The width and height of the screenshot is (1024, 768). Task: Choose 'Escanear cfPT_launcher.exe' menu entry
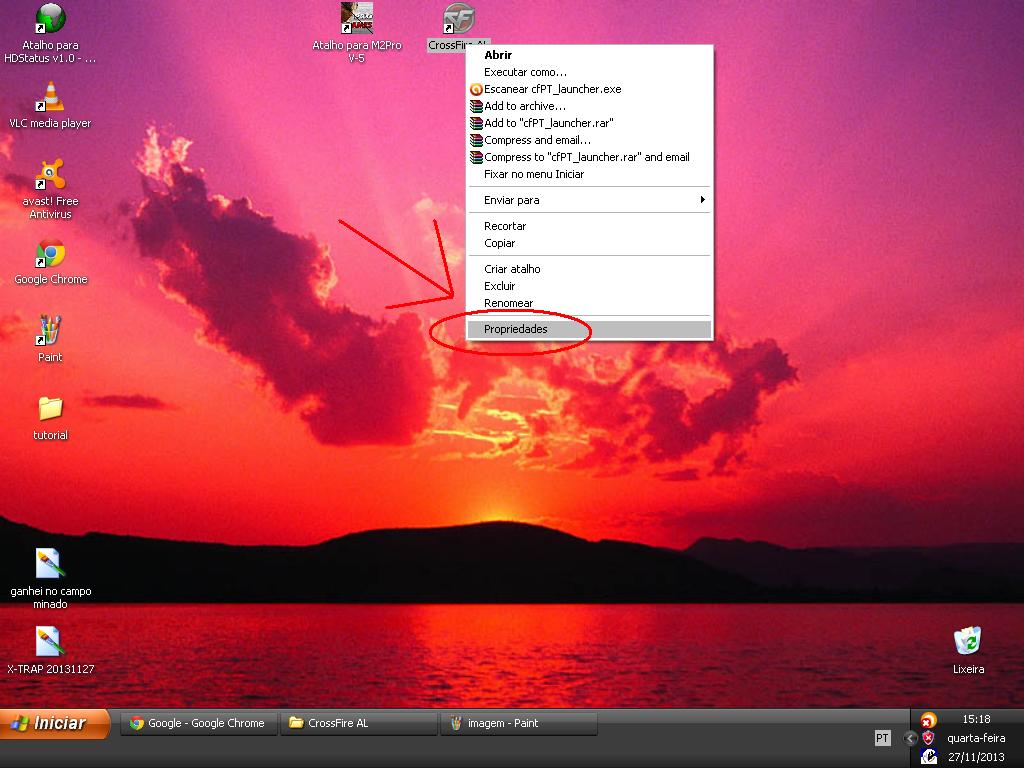pyautogui.click(x=552, y=89)
